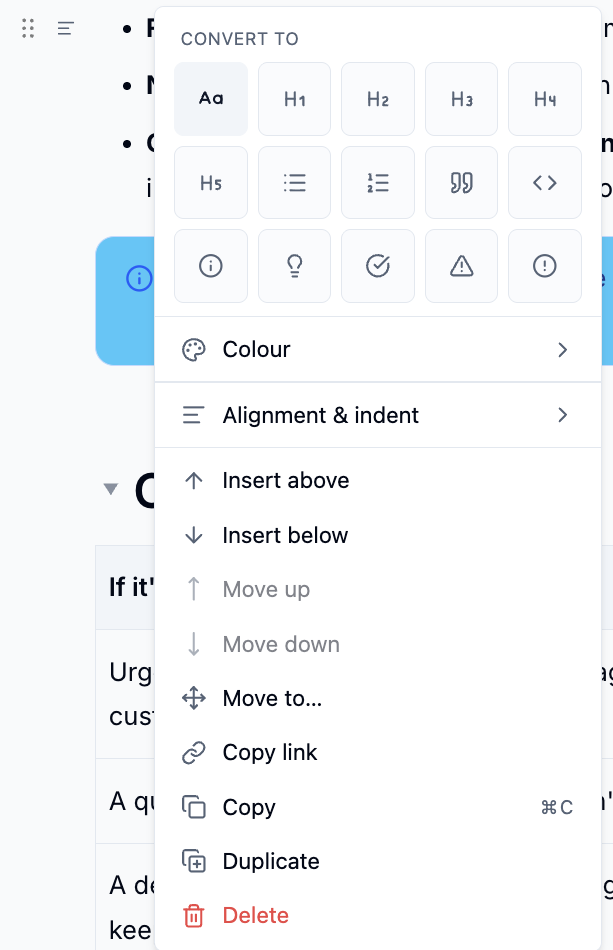Image resolution: width=613 pixels, height=950 pixels.
Task: Convert block to bulleted list
Action: pos(294,182)
